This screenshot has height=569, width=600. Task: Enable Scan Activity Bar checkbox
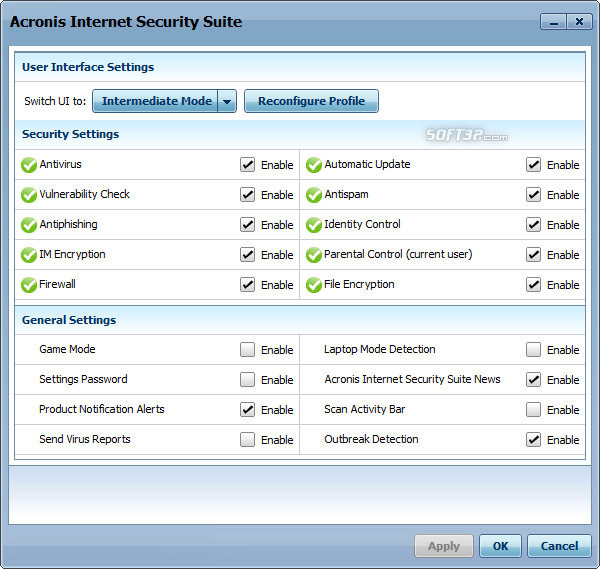[x=533, y=409]
